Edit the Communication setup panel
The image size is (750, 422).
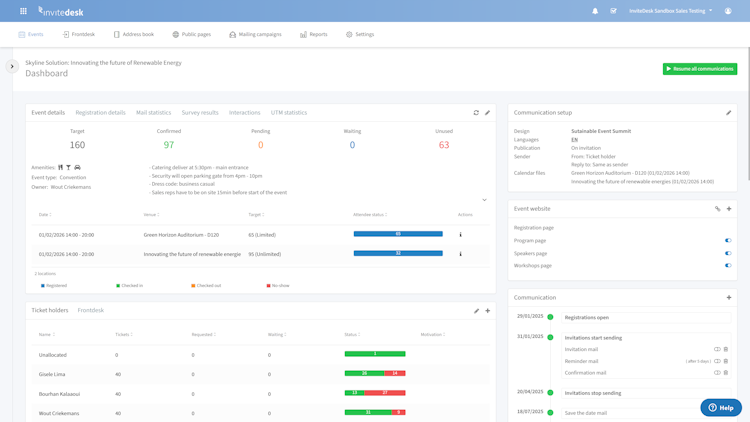pos(728,113)
